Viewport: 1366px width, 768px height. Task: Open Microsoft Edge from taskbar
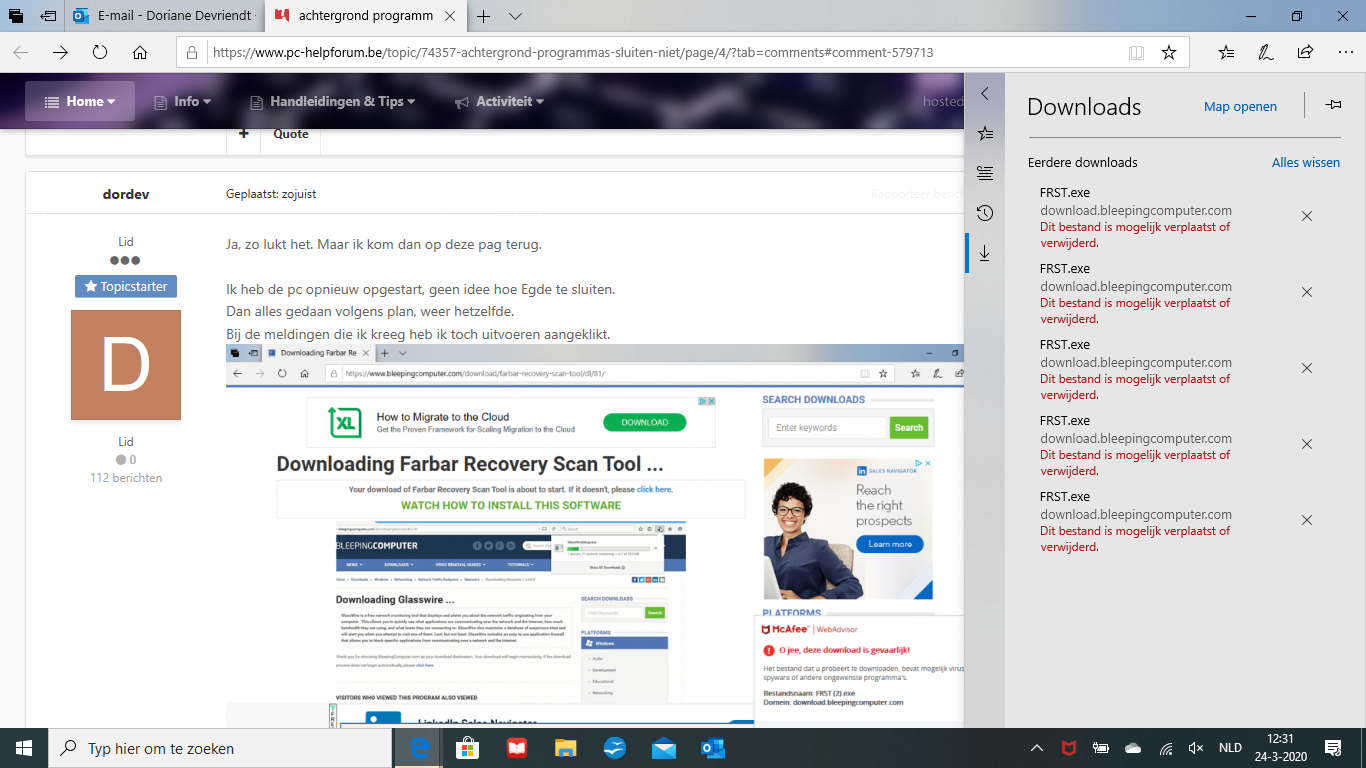pos(419,747)
